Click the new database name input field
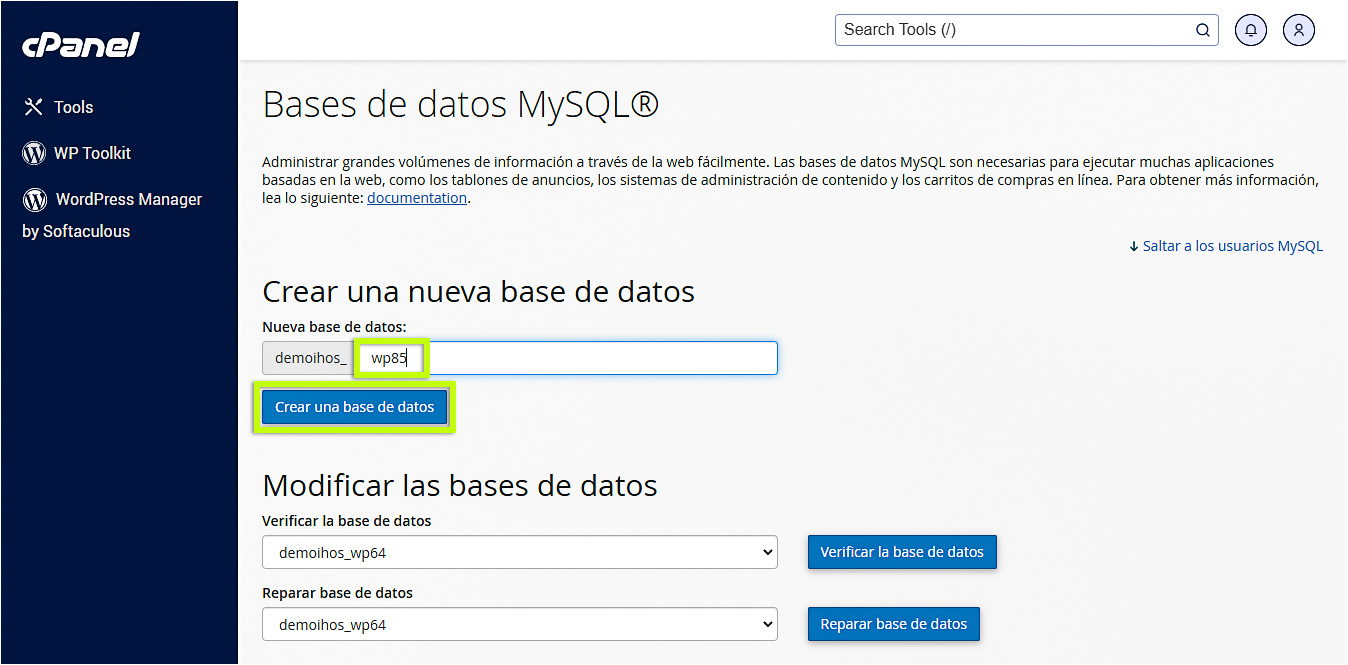1348x665 pixels. [x=560, y=357]
